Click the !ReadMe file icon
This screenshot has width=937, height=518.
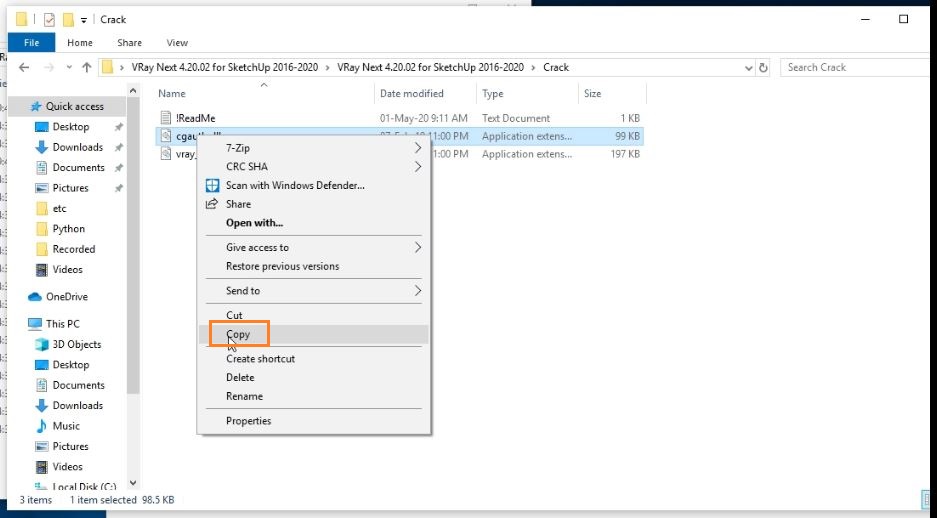166,118
